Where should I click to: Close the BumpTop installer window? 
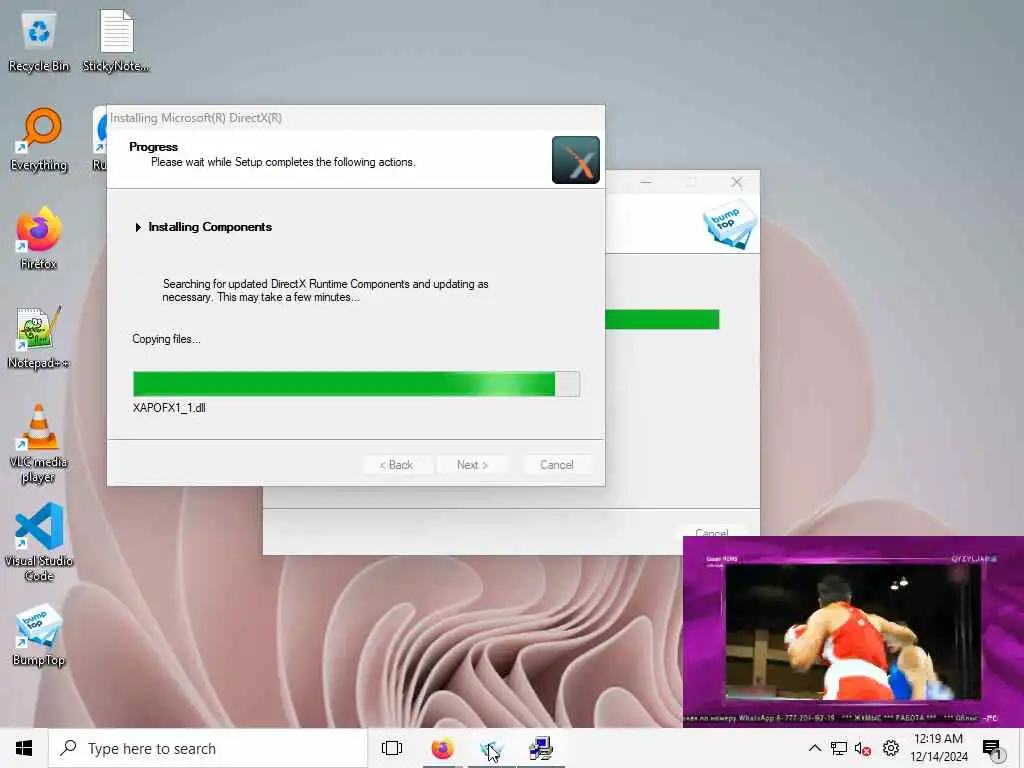(737, 182)
